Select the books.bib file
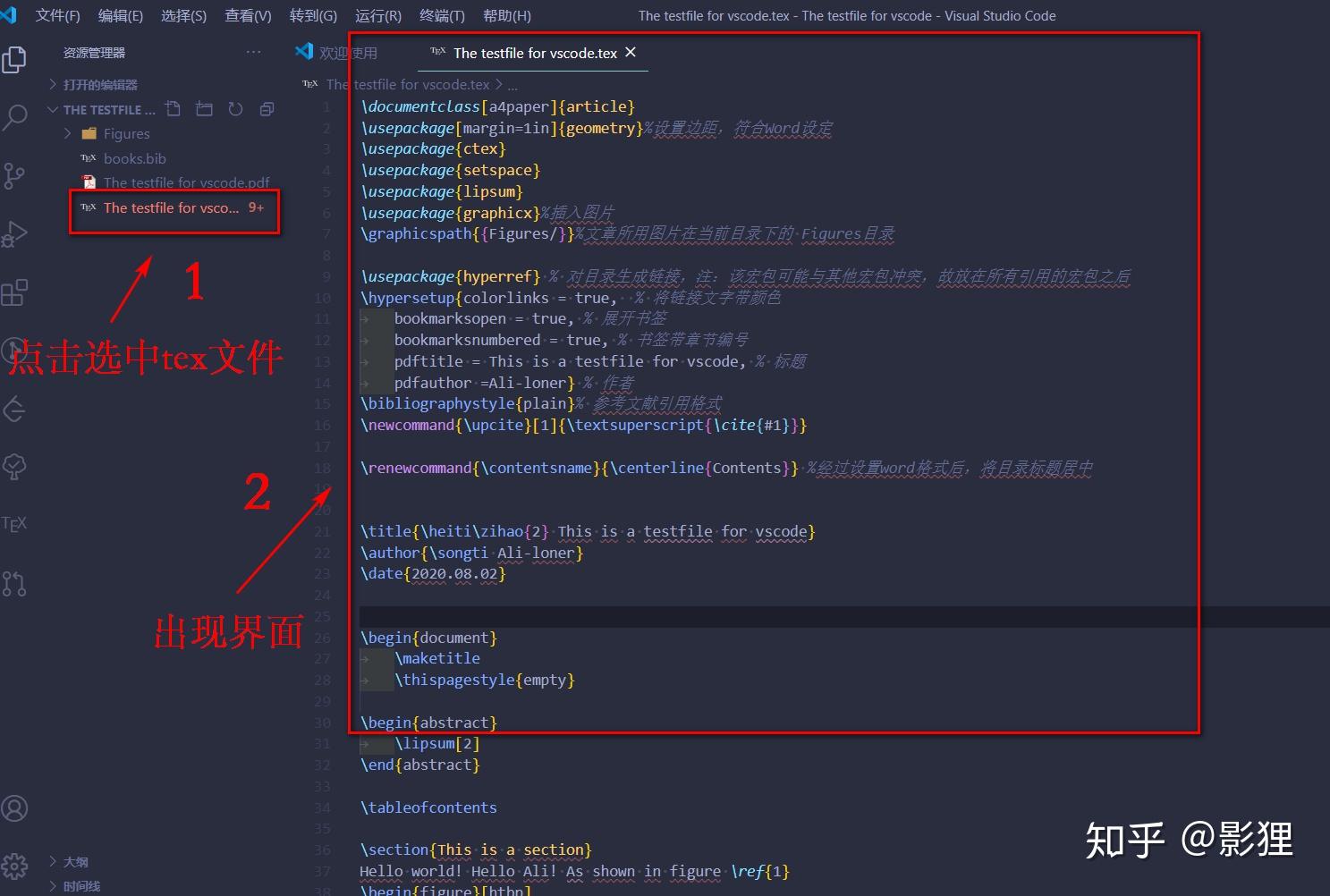 coord(135,157)
